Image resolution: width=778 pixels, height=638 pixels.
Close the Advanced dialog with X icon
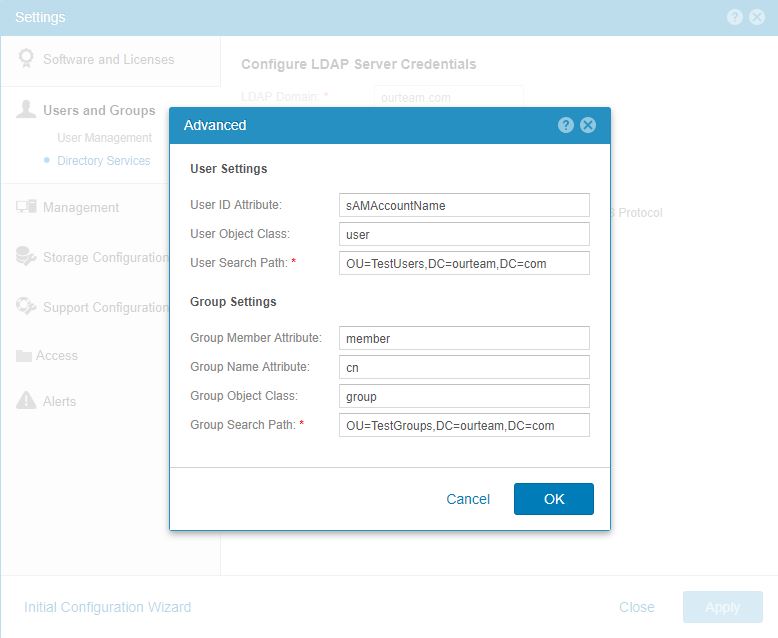[x=588, y=125]
